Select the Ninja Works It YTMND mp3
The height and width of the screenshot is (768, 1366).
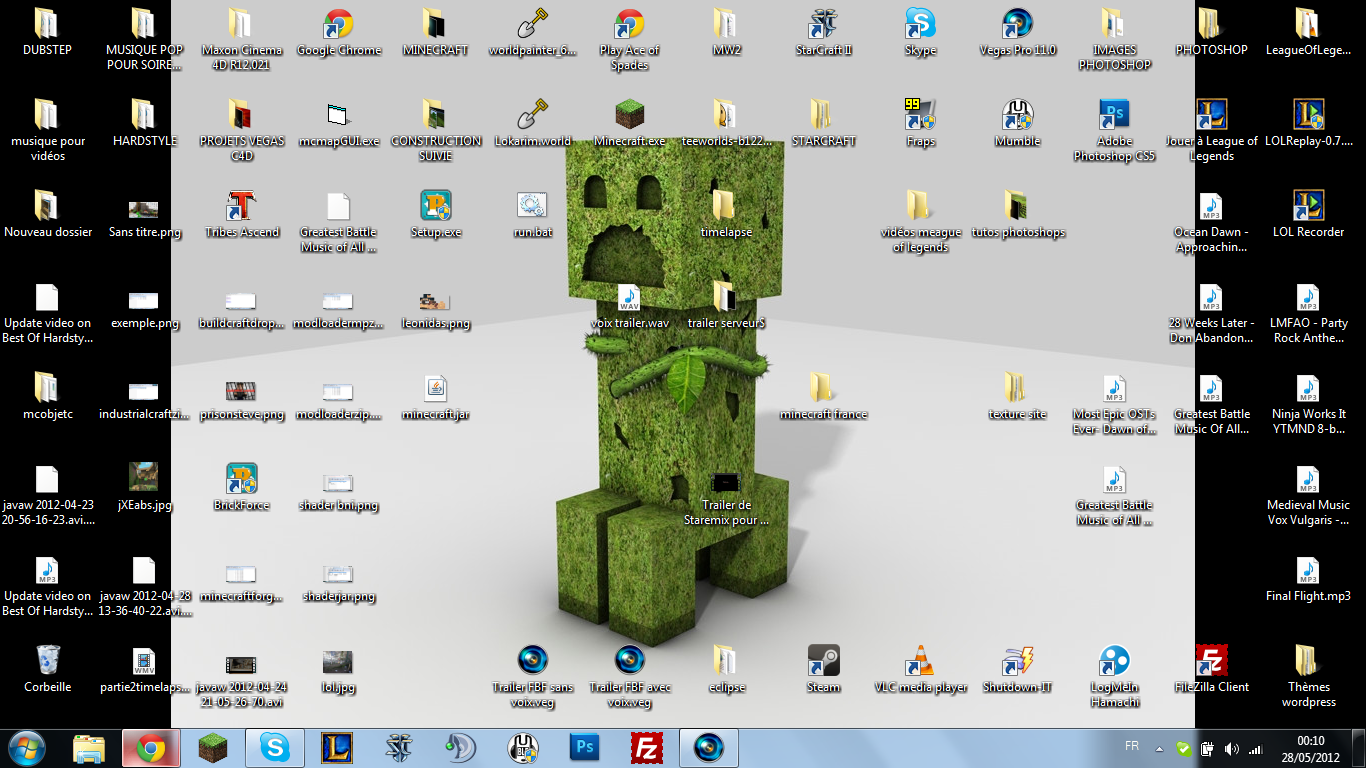(x=1308, y=404)
